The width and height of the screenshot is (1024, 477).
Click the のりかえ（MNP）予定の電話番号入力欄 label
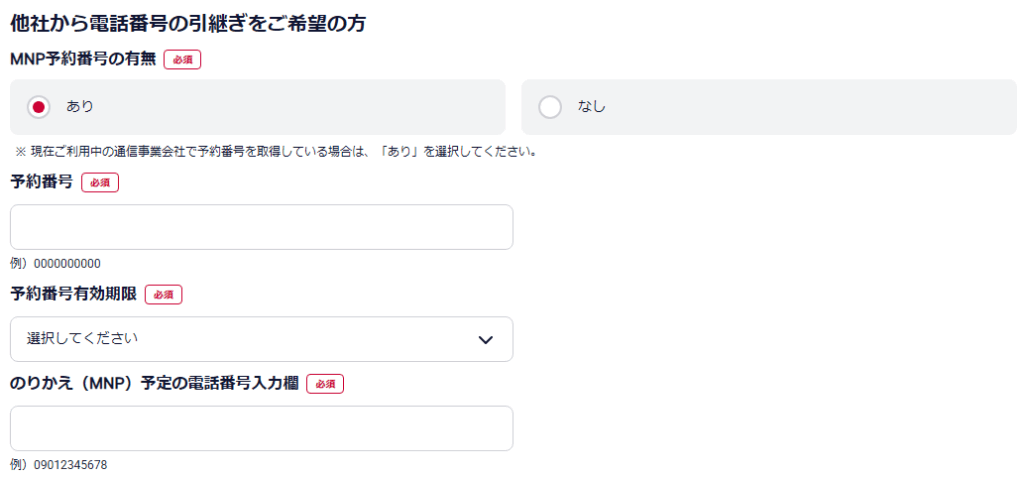(x=154, y=384)
